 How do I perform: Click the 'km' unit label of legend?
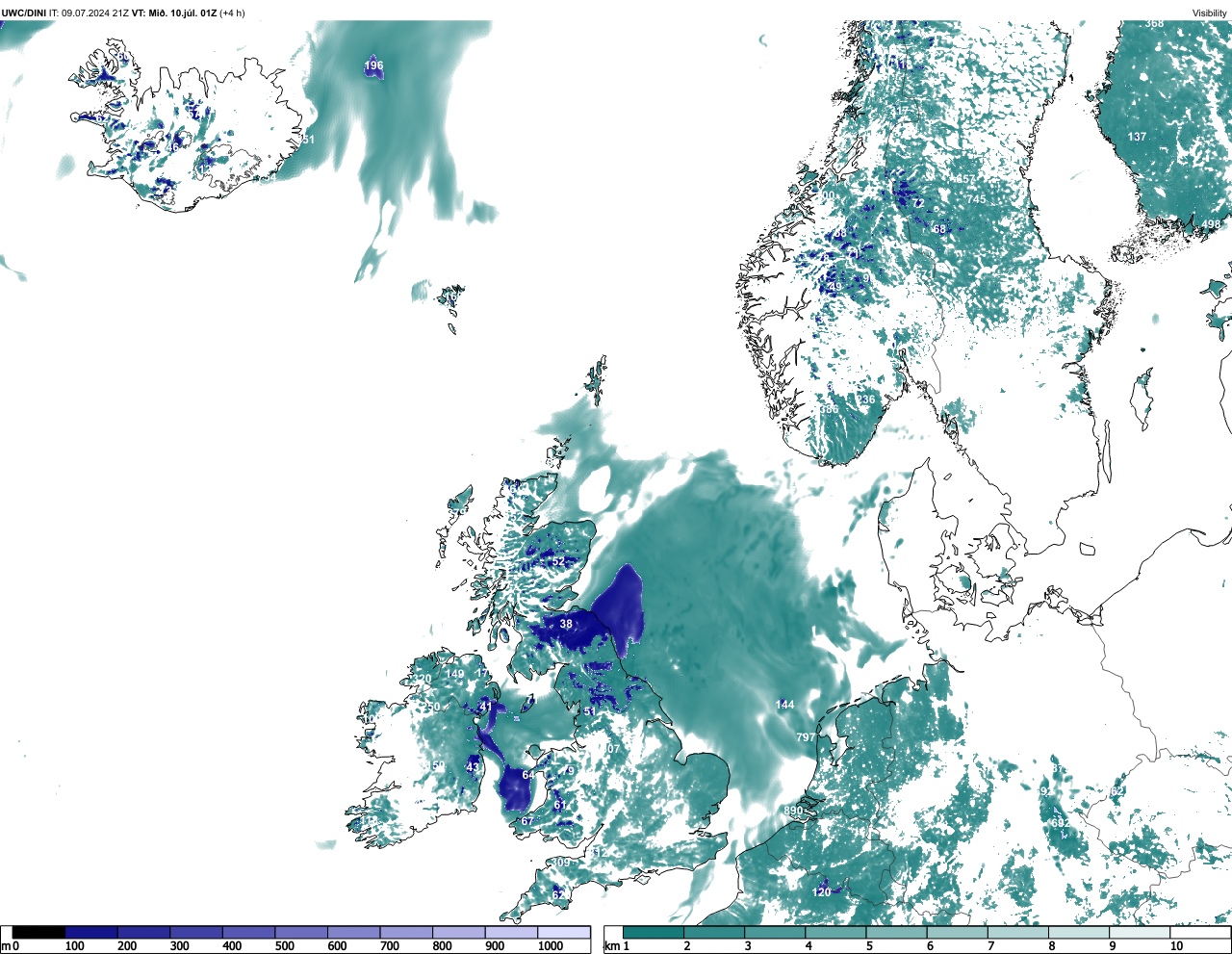[x=611, y=946]
